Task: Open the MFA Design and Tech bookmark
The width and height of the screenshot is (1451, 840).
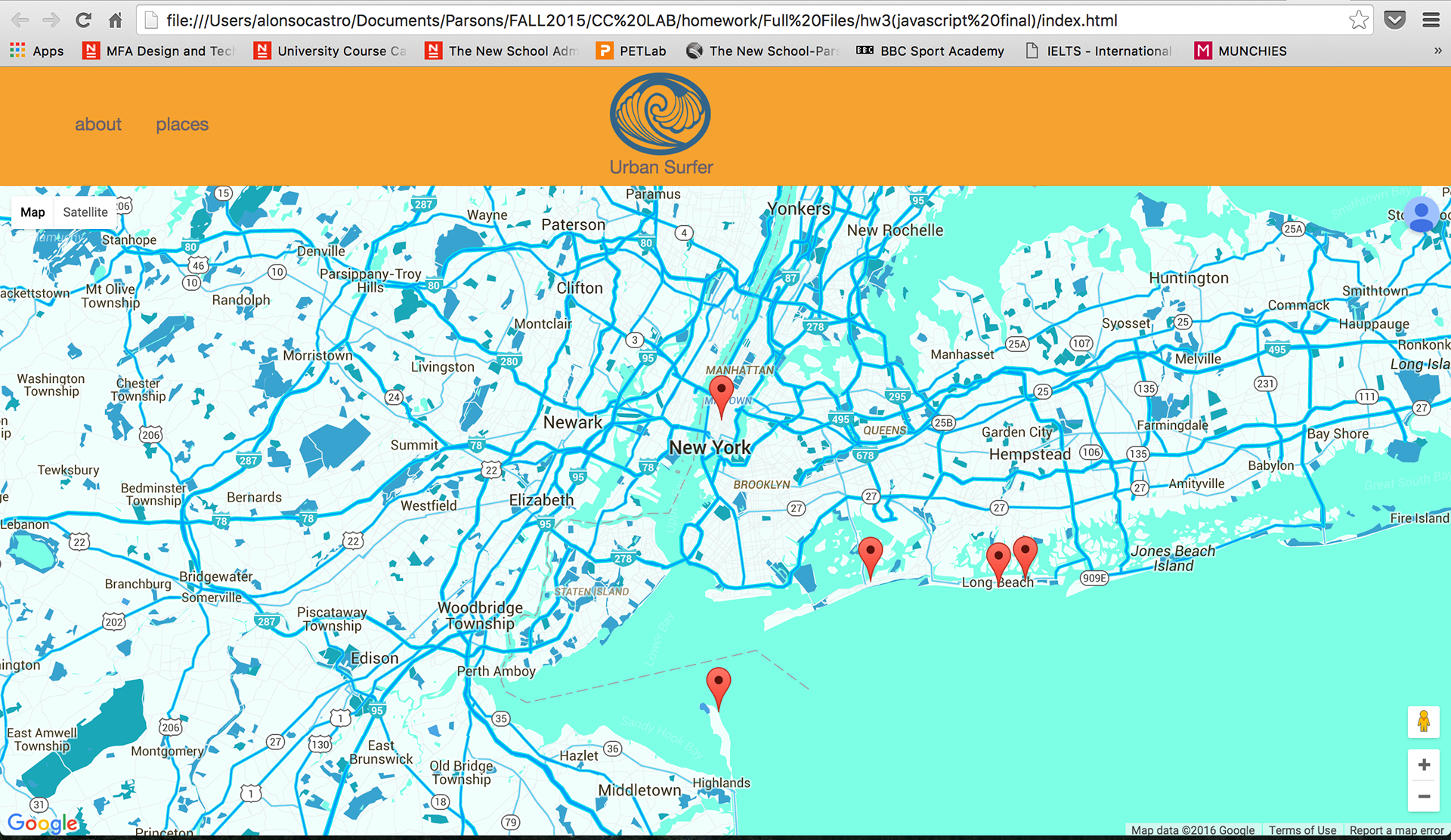Action: click(x=159, y=51)
